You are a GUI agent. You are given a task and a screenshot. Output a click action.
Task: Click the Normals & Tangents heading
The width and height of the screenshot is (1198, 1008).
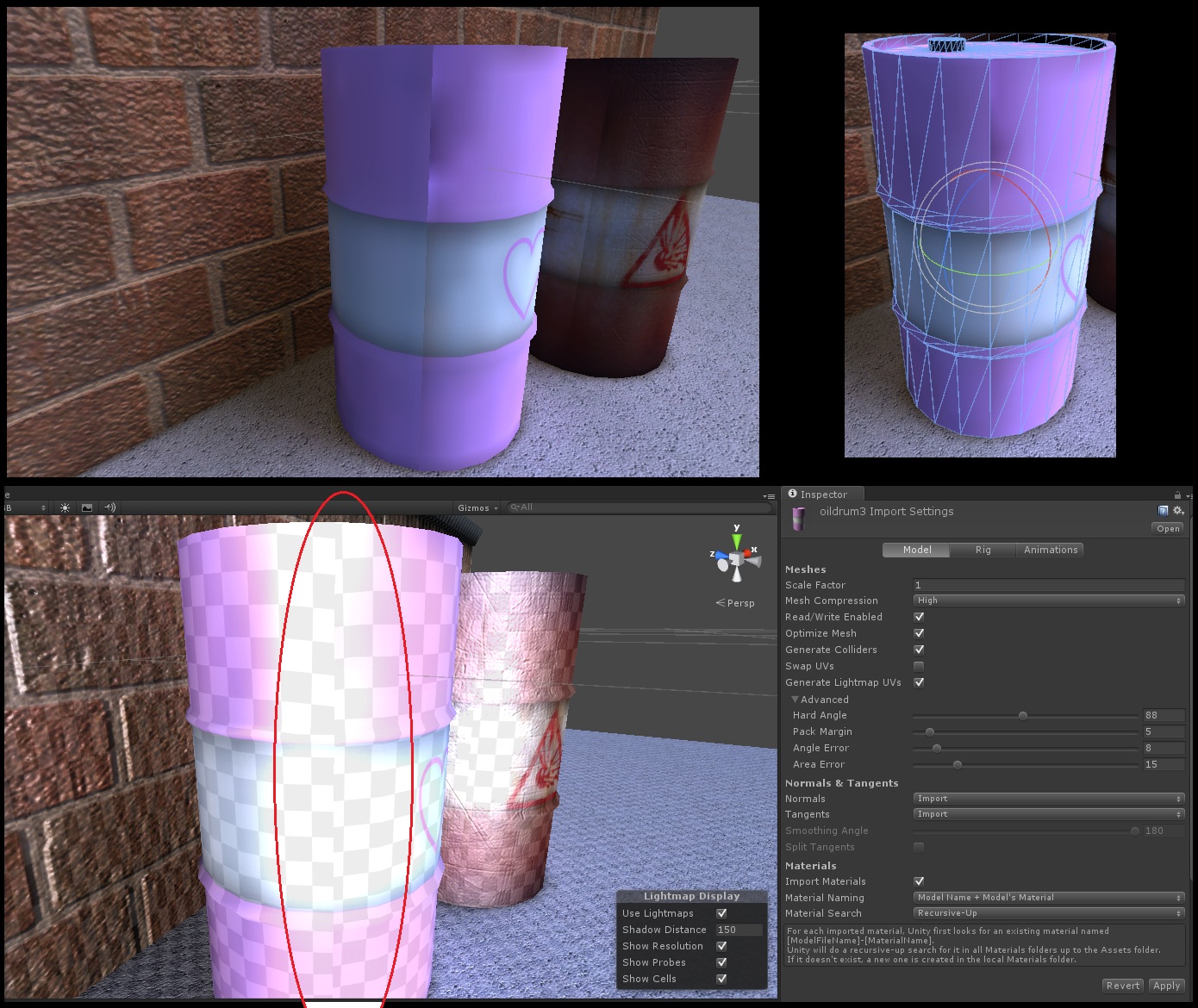[841, 783]
